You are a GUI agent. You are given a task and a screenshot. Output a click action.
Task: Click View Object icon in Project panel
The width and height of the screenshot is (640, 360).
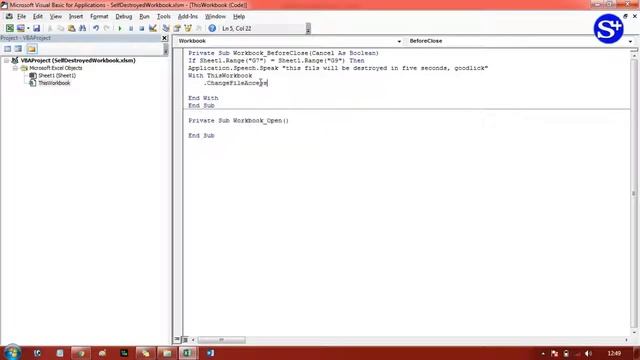pyautogui.click(x=18, y=49)
